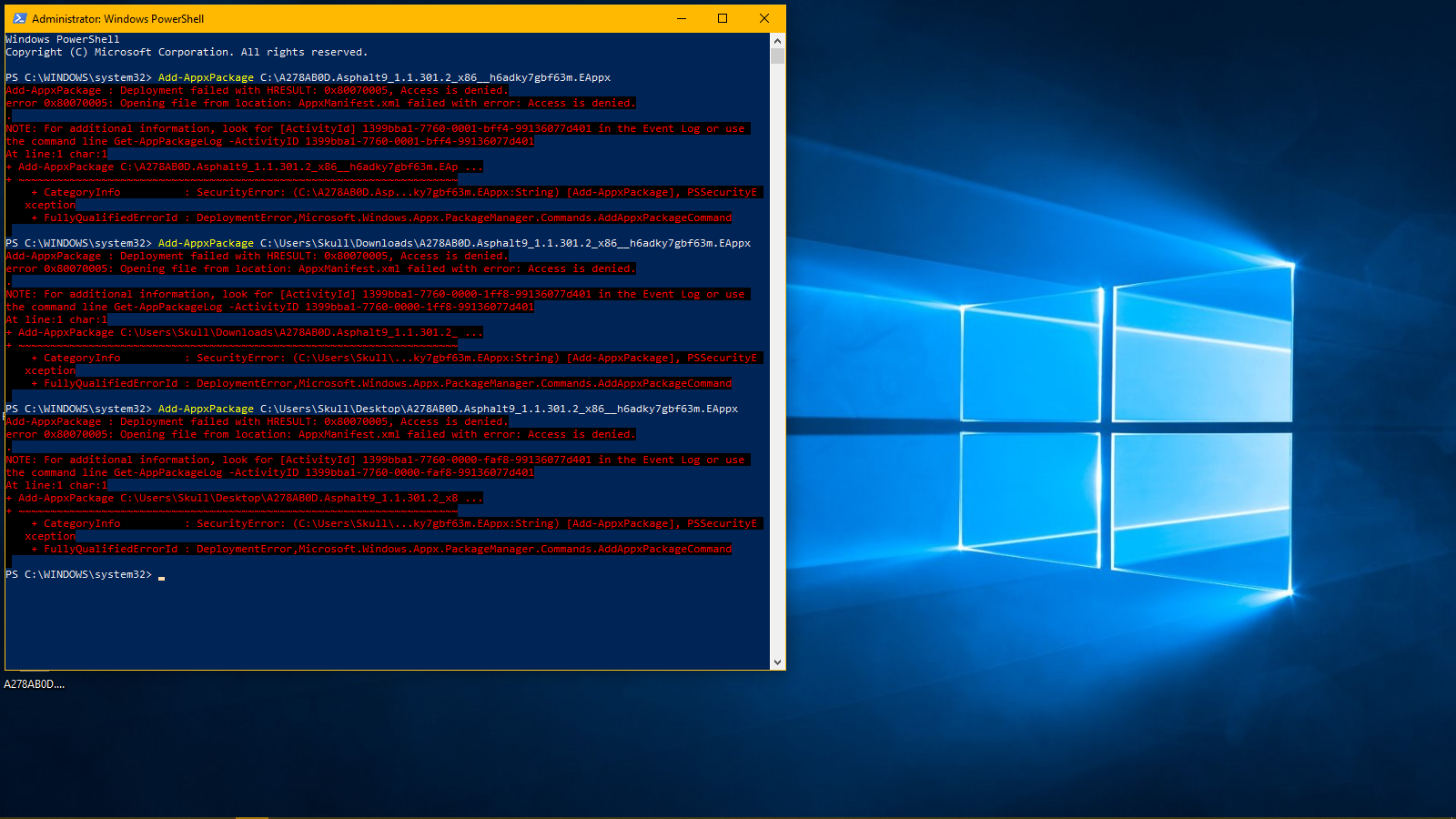Viewport: 1456px width, 819px height.
Task: Click the 'Administrator: Windows PowerShell' title text
Action: (x=117, y=18)
